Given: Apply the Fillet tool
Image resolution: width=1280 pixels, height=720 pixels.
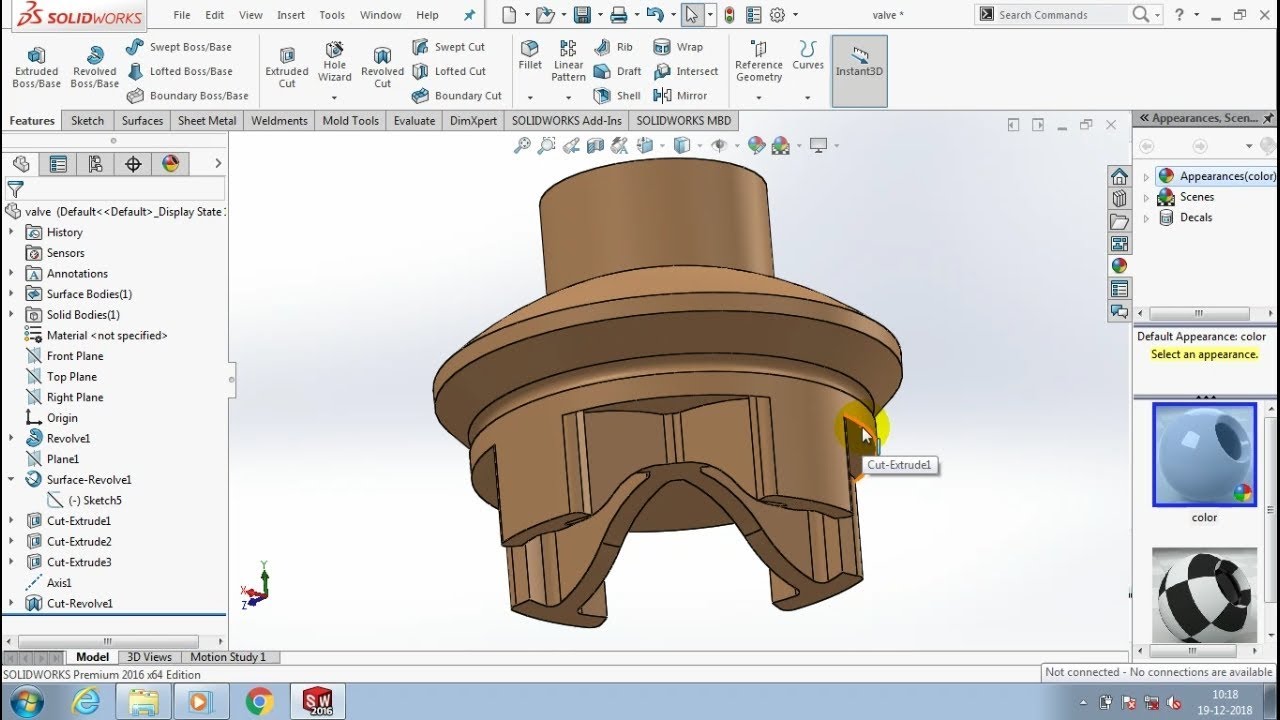Looking at the screenshot, I should (x=530, y=56).
